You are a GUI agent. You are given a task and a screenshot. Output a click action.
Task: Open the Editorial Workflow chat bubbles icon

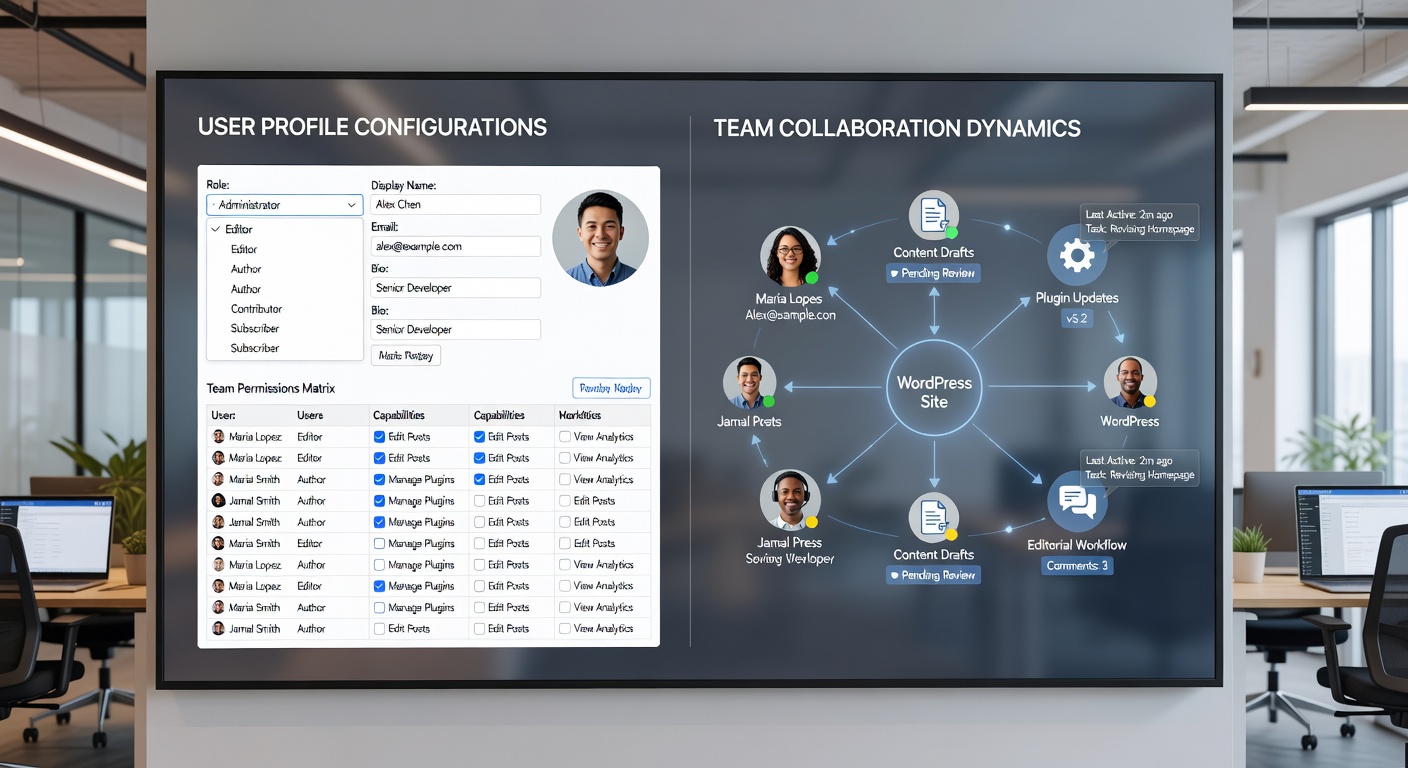pyautogui.click(x=1077, y=501)
